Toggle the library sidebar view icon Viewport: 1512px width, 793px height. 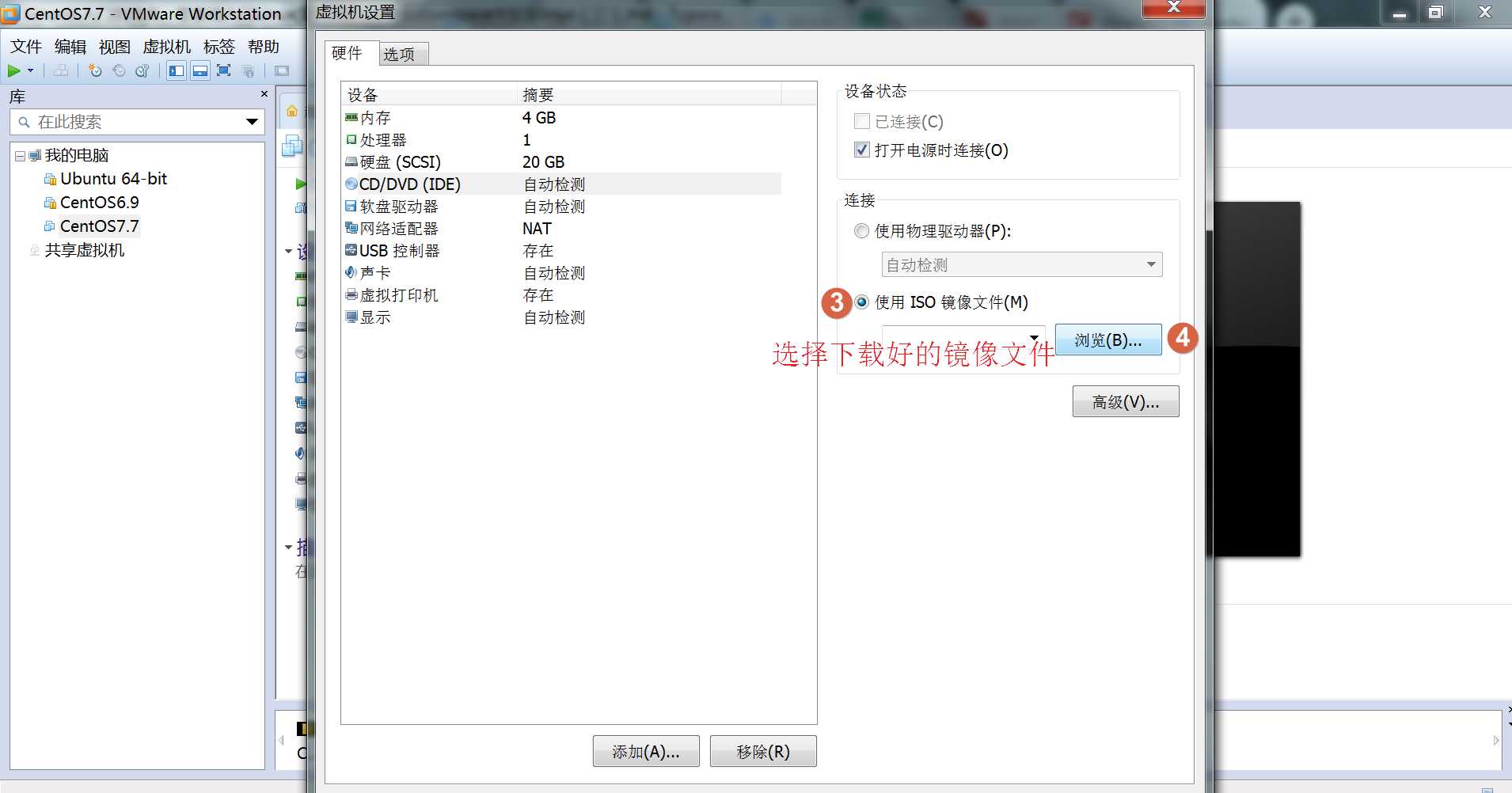[176, 71]
